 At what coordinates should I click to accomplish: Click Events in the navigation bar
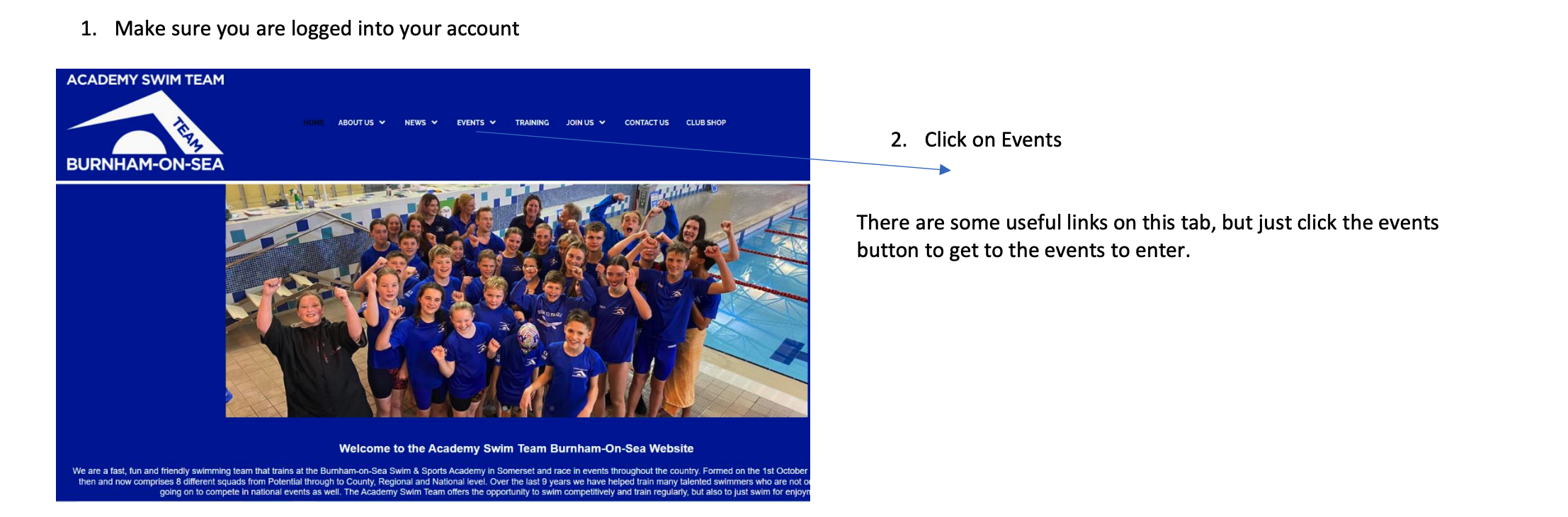[x=470, y=123]
